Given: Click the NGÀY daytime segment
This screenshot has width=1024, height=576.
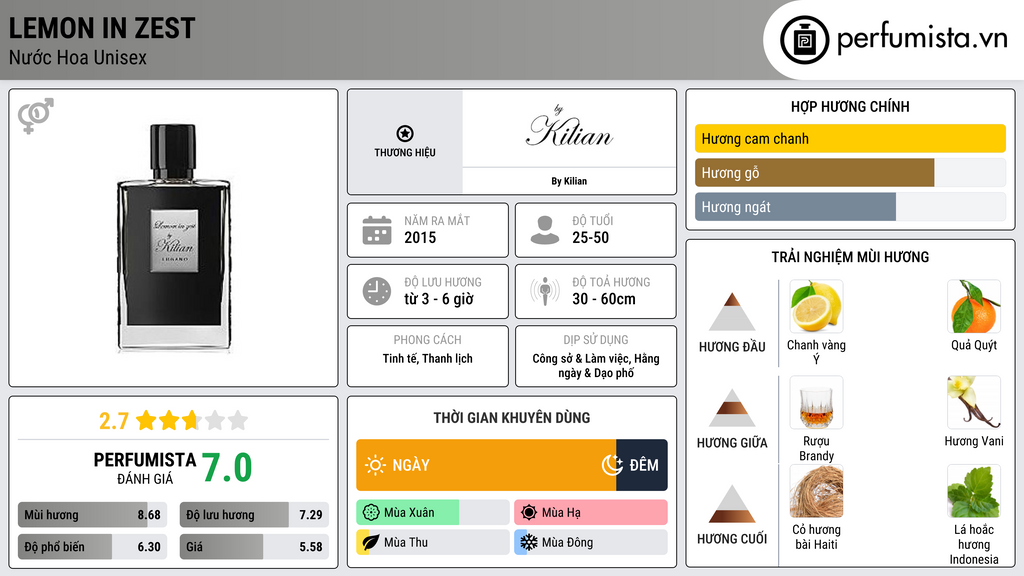Looking at the screenshot, I should (486, 465).
